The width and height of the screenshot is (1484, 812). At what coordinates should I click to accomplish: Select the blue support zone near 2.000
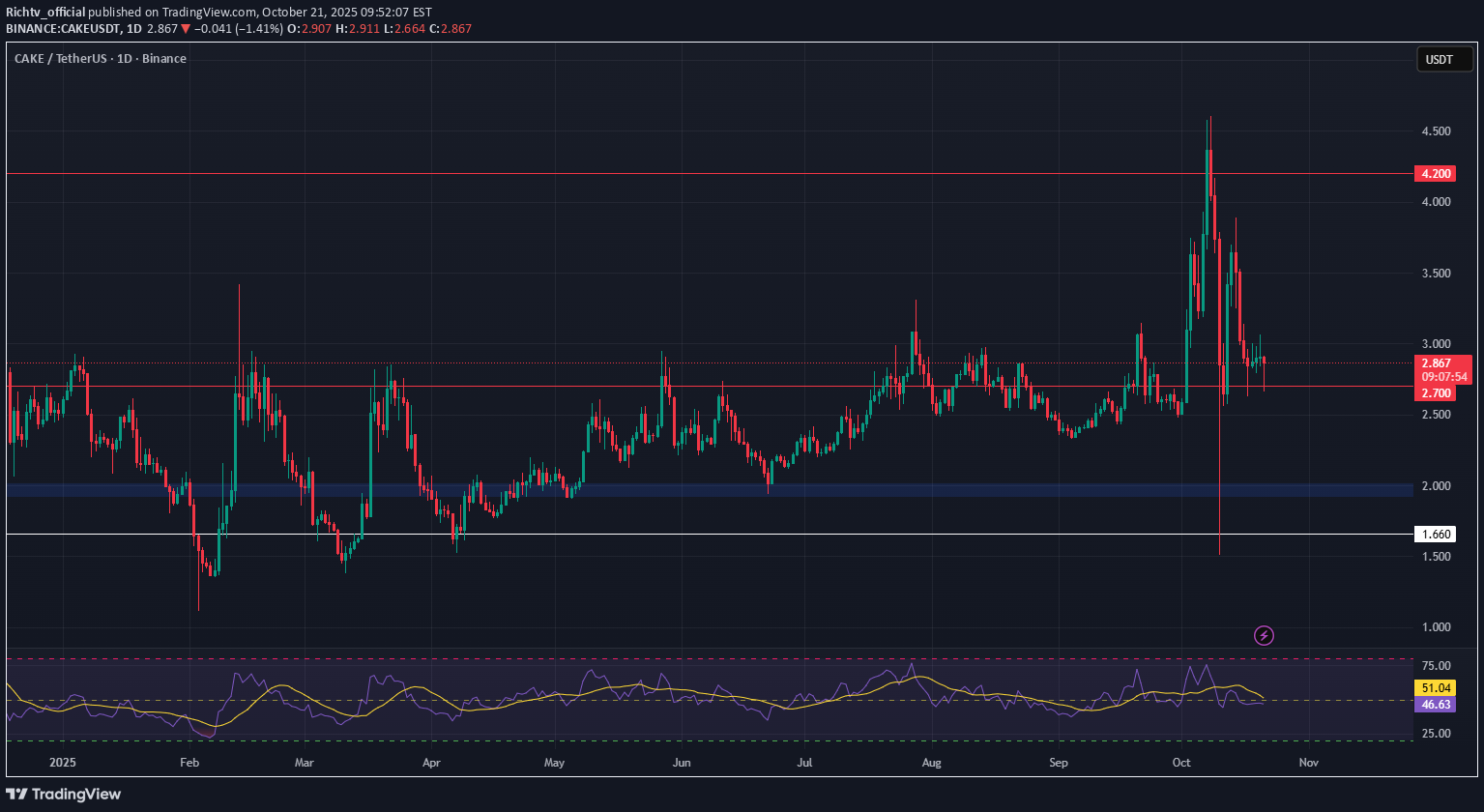[x=677, y=490]
